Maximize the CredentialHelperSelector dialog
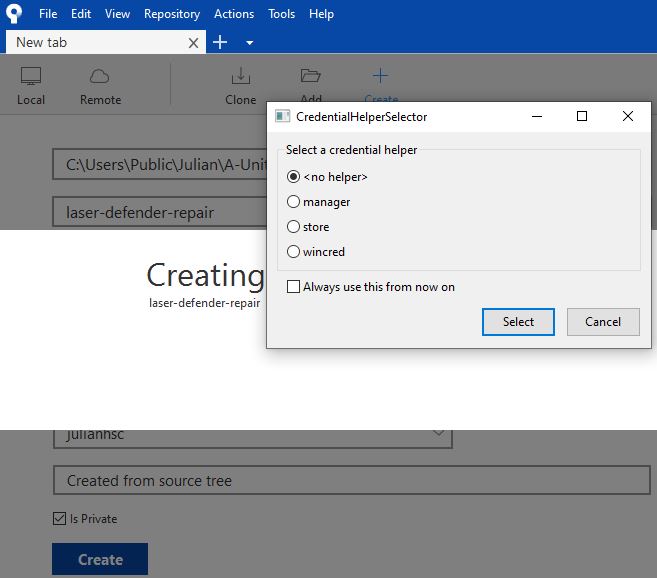This screenshot has height=578, width=657. point(582,117)
